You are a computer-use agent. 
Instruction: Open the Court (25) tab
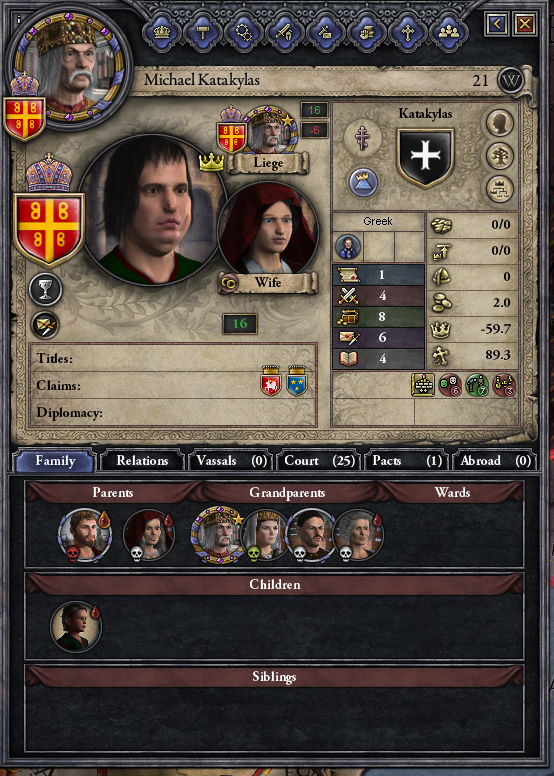pos(319,461)
